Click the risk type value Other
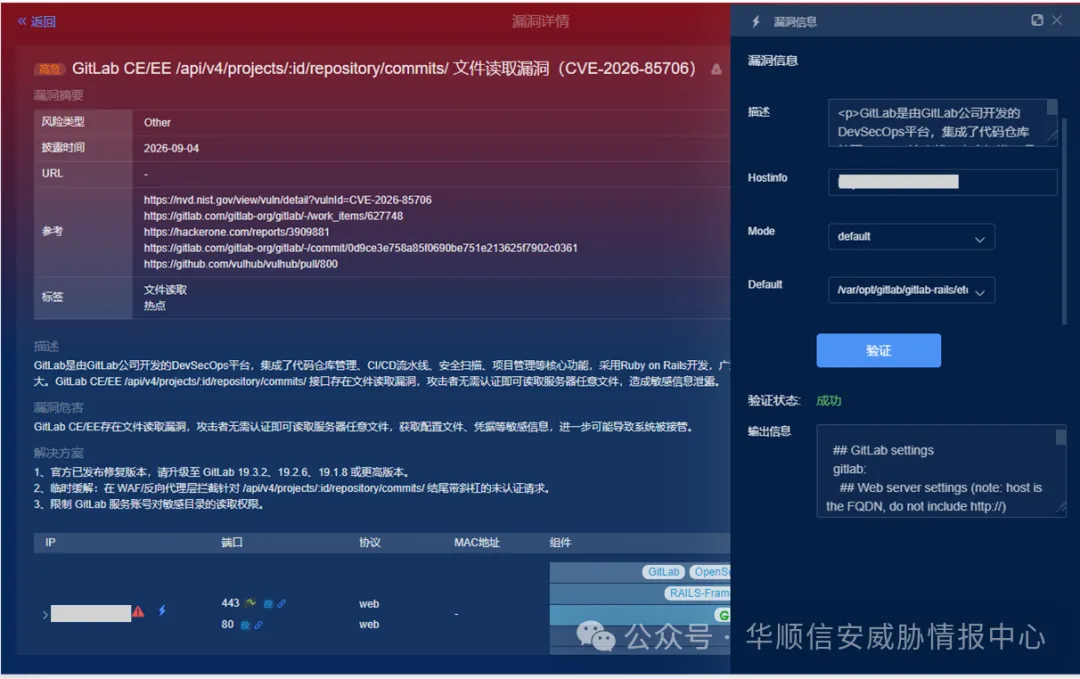 coord(157,123)
